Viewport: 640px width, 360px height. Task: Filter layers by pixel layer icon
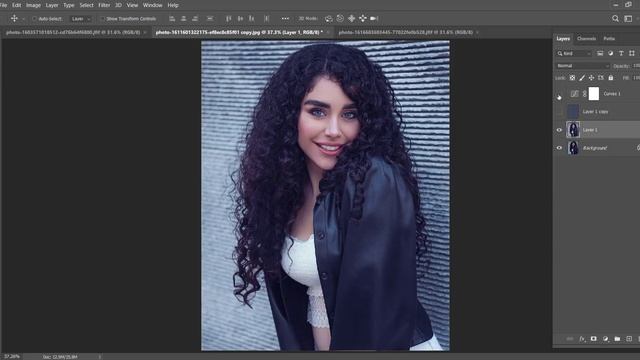pos(600,53)
